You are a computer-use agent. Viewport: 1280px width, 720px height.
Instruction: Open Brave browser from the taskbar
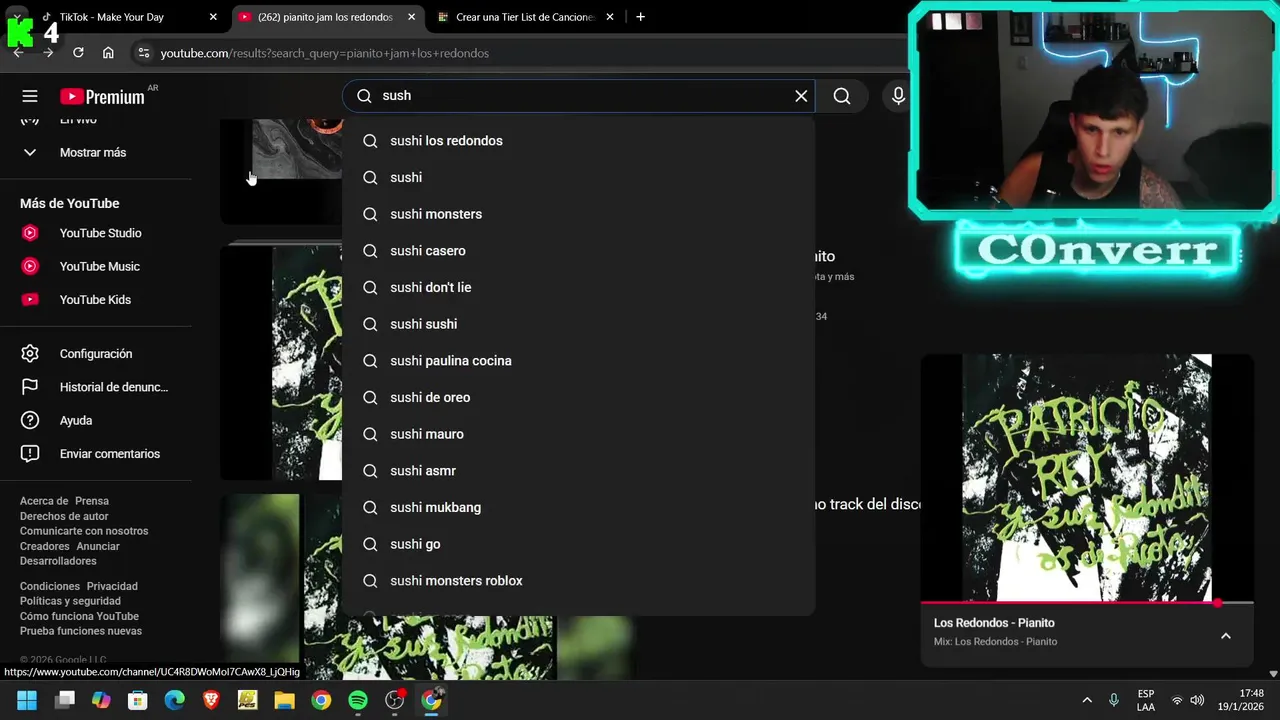coord(211,700)
